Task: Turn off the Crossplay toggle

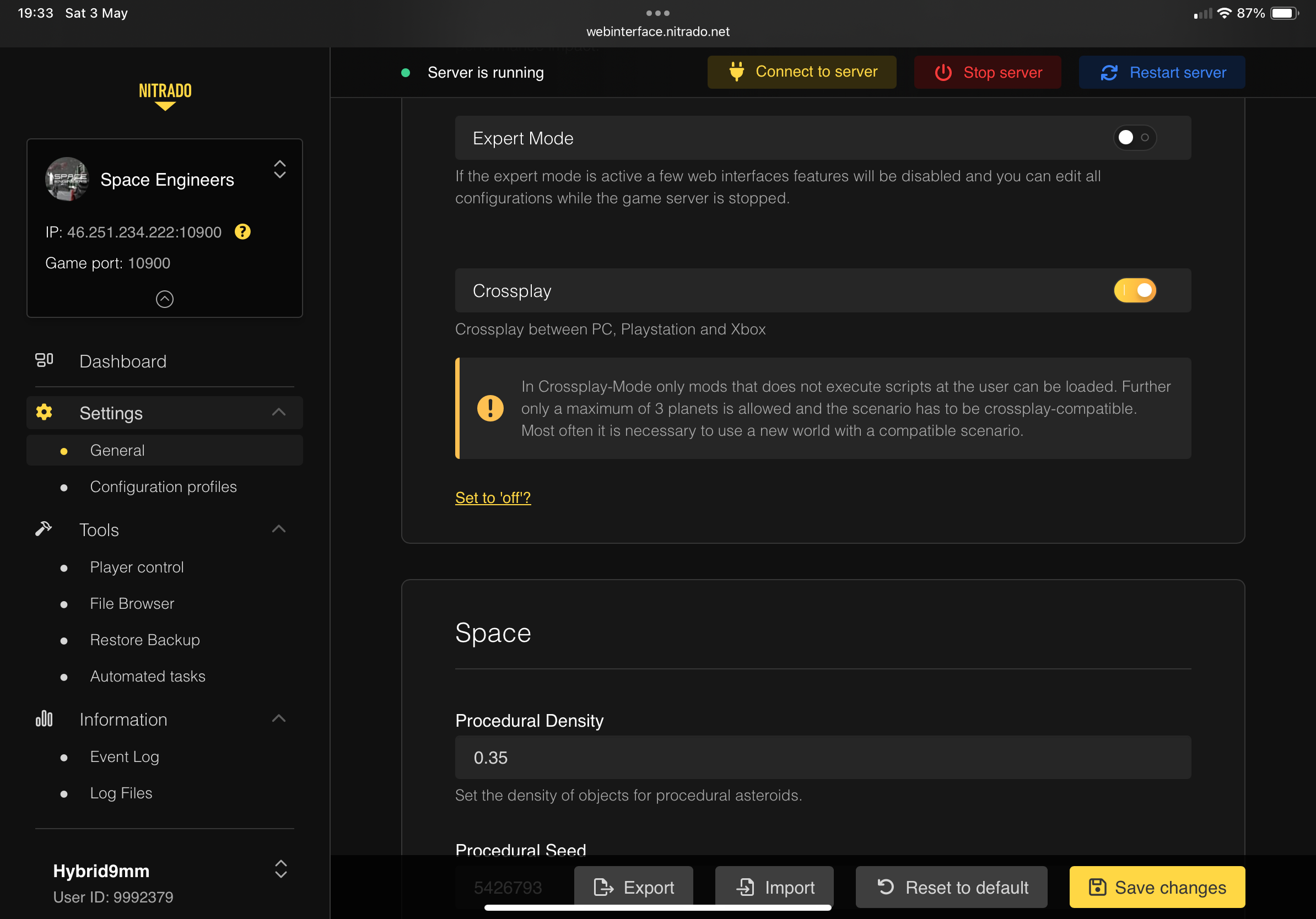Action: [1134, 290]
